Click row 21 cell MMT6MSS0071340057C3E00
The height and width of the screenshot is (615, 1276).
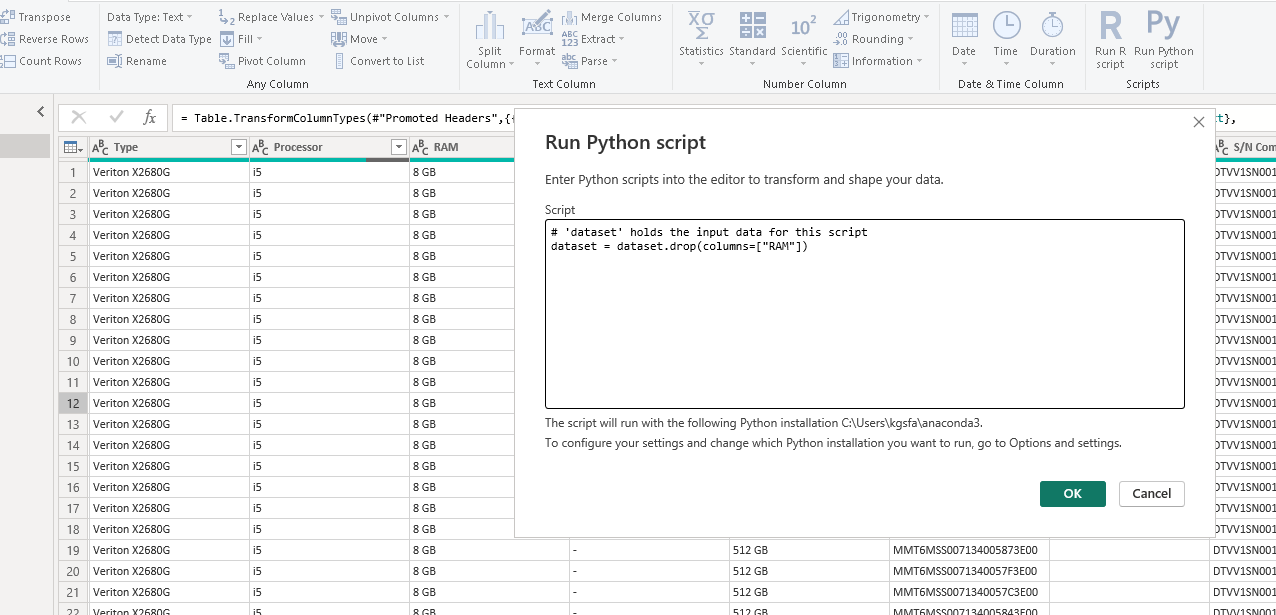(969, 592)
